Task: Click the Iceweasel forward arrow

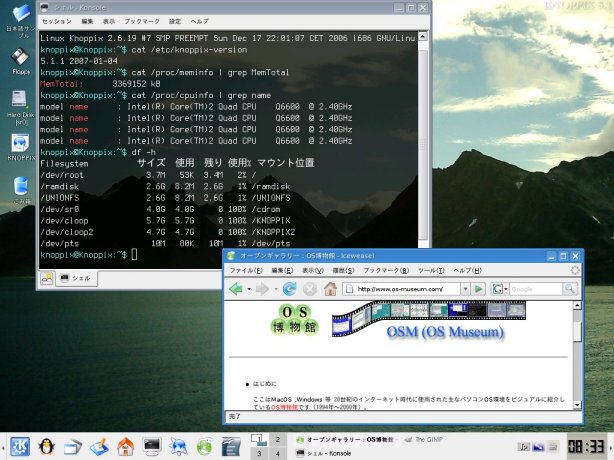Action: coord(262,289)
